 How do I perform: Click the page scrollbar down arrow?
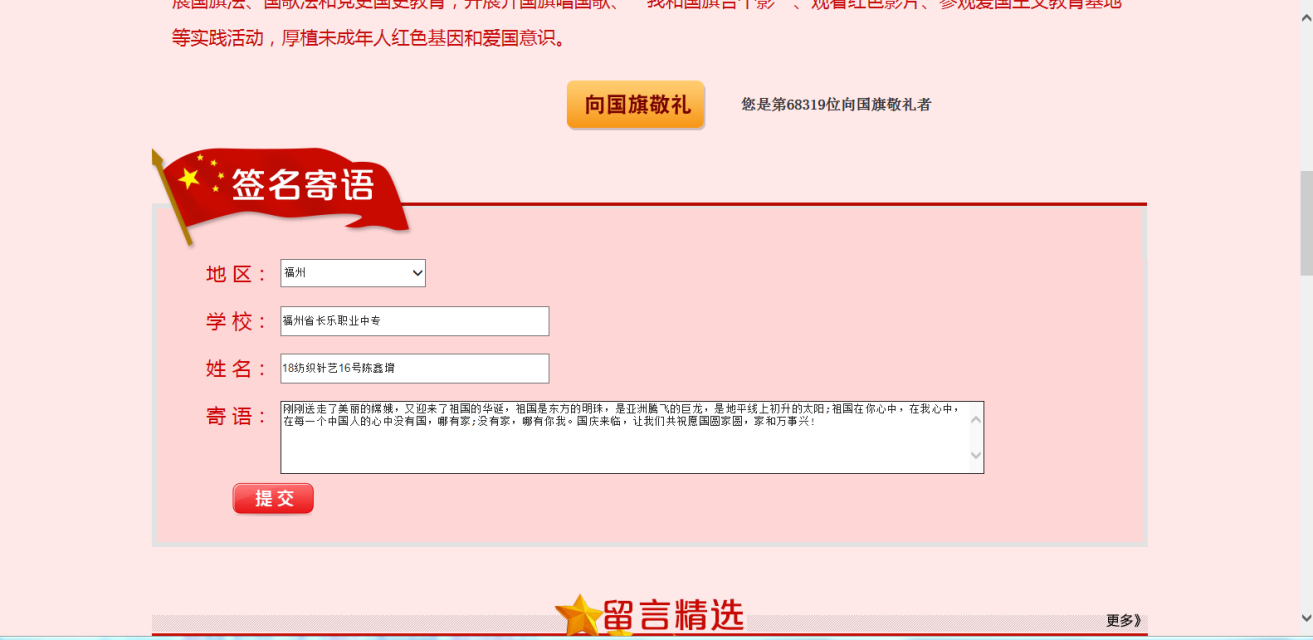coord(1306,618)
